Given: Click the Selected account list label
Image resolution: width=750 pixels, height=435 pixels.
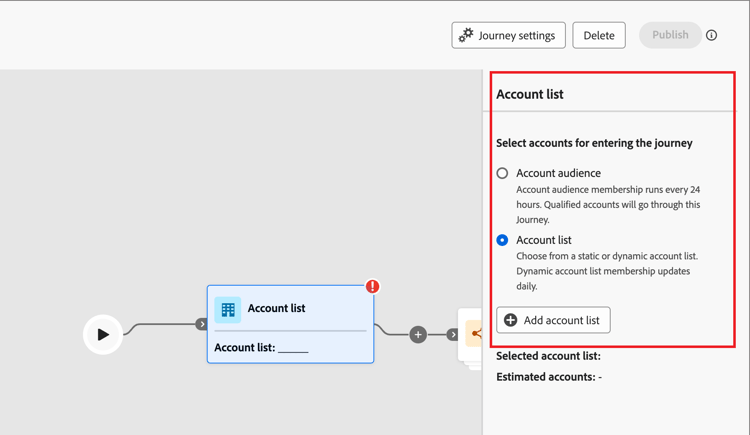Looking at the screenshot, I should 548,356.
